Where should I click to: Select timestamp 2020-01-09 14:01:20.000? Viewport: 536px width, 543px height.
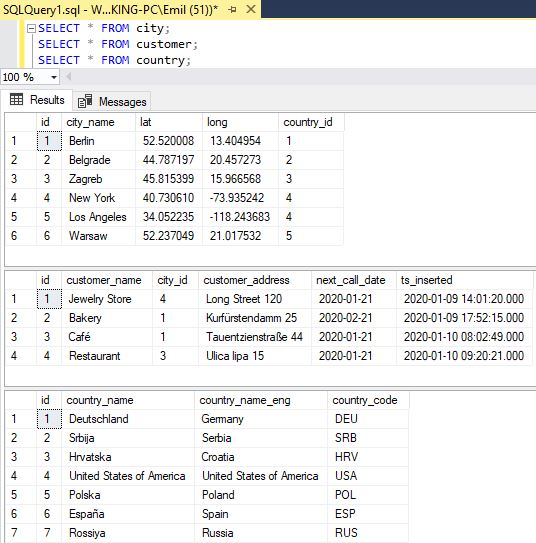click(464, 299)
